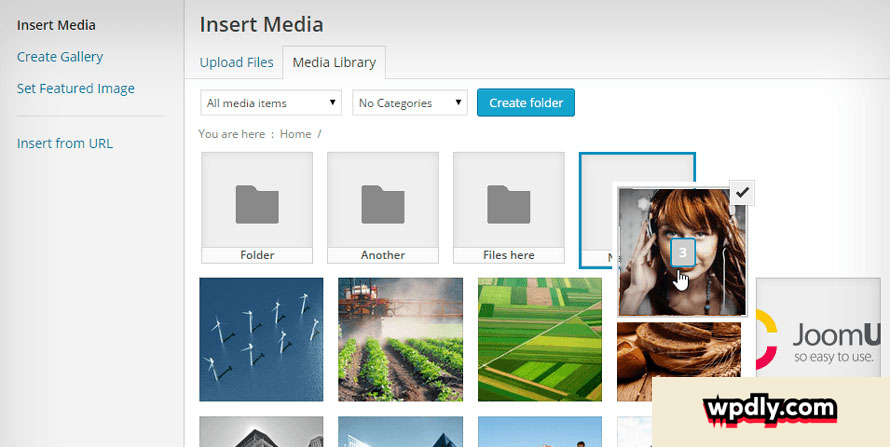Select Insert Media in the sidebar

[x=56, y=26]
